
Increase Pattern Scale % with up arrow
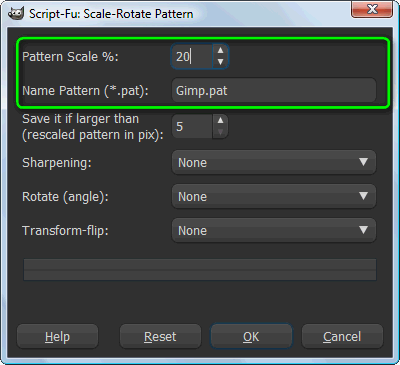(220, 50)
